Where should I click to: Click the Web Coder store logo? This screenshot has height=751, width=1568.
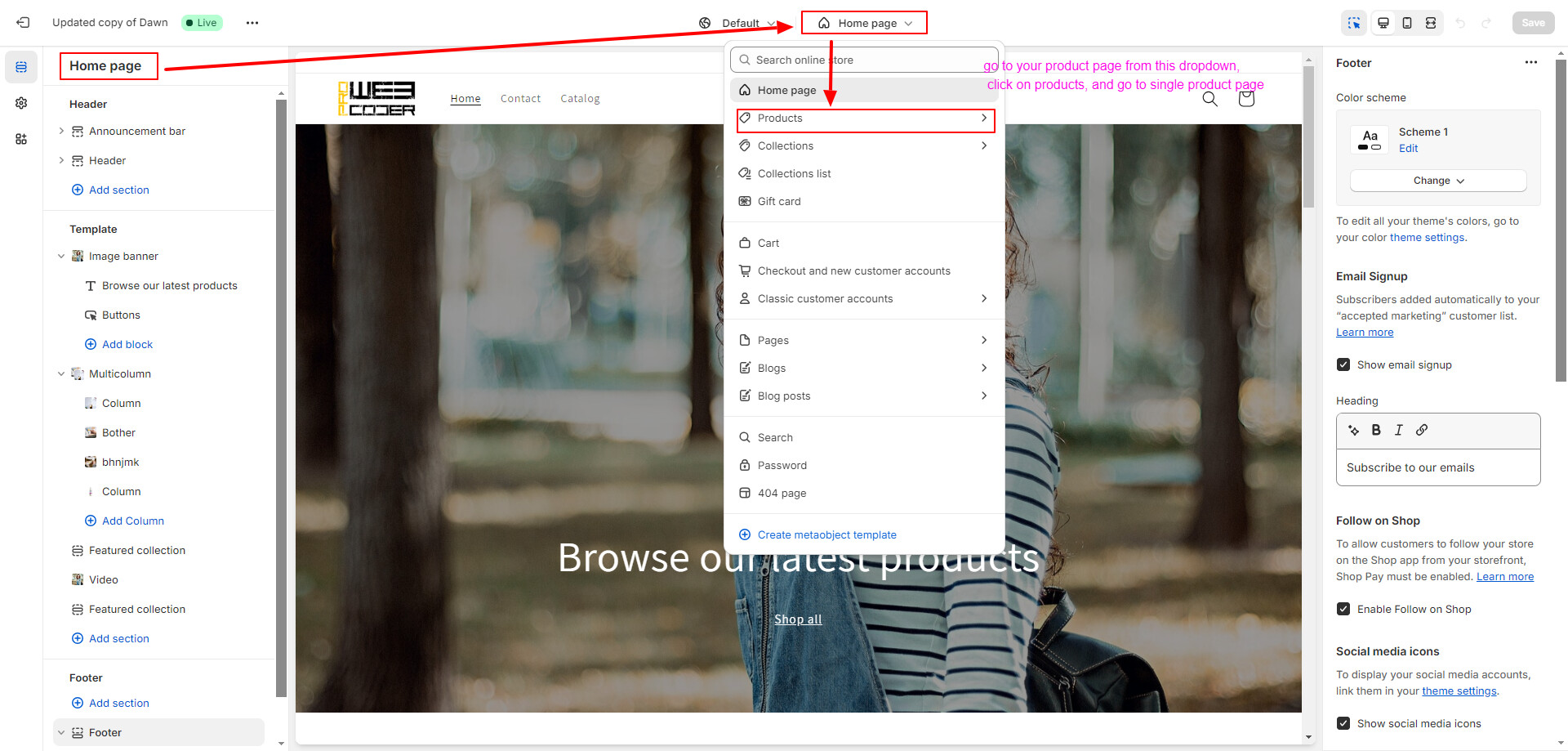tap(376, 99)
